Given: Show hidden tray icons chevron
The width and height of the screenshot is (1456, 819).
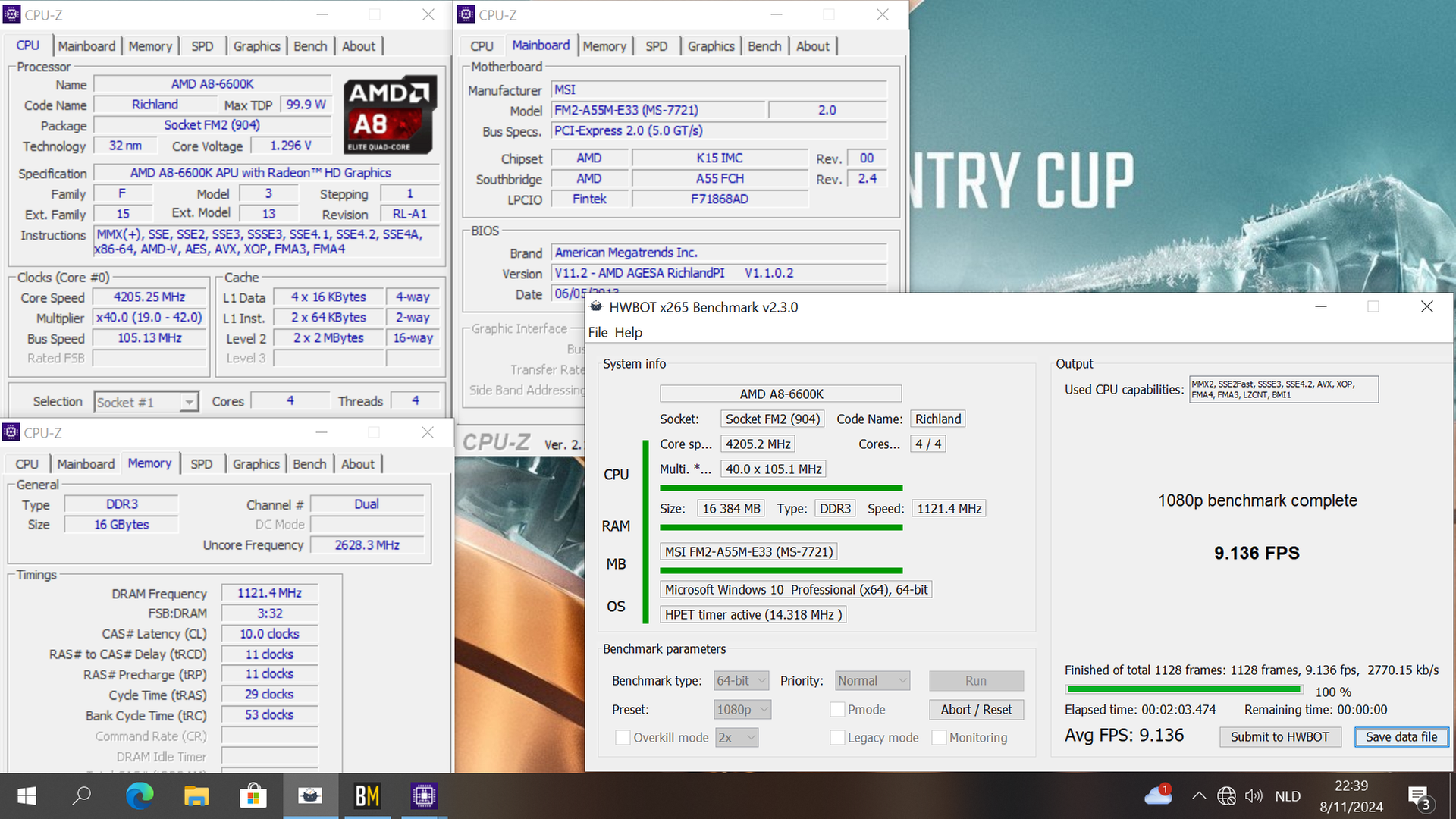Looking at the screenshot, I should [1199, 796].
